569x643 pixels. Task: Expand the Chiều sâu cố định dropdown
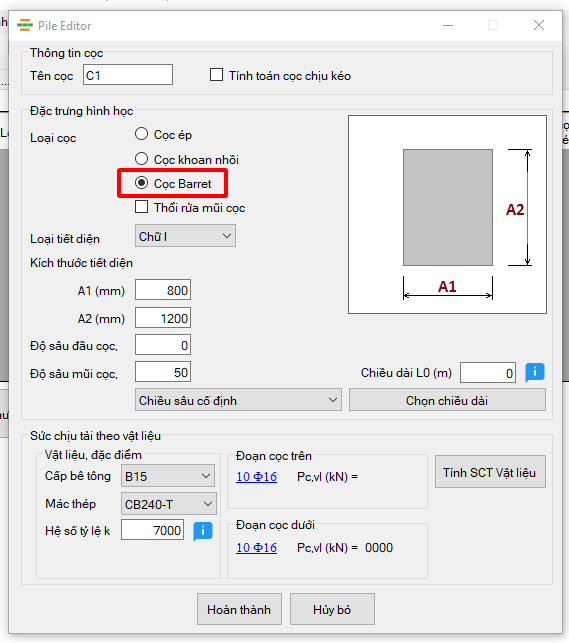(238, 400)
